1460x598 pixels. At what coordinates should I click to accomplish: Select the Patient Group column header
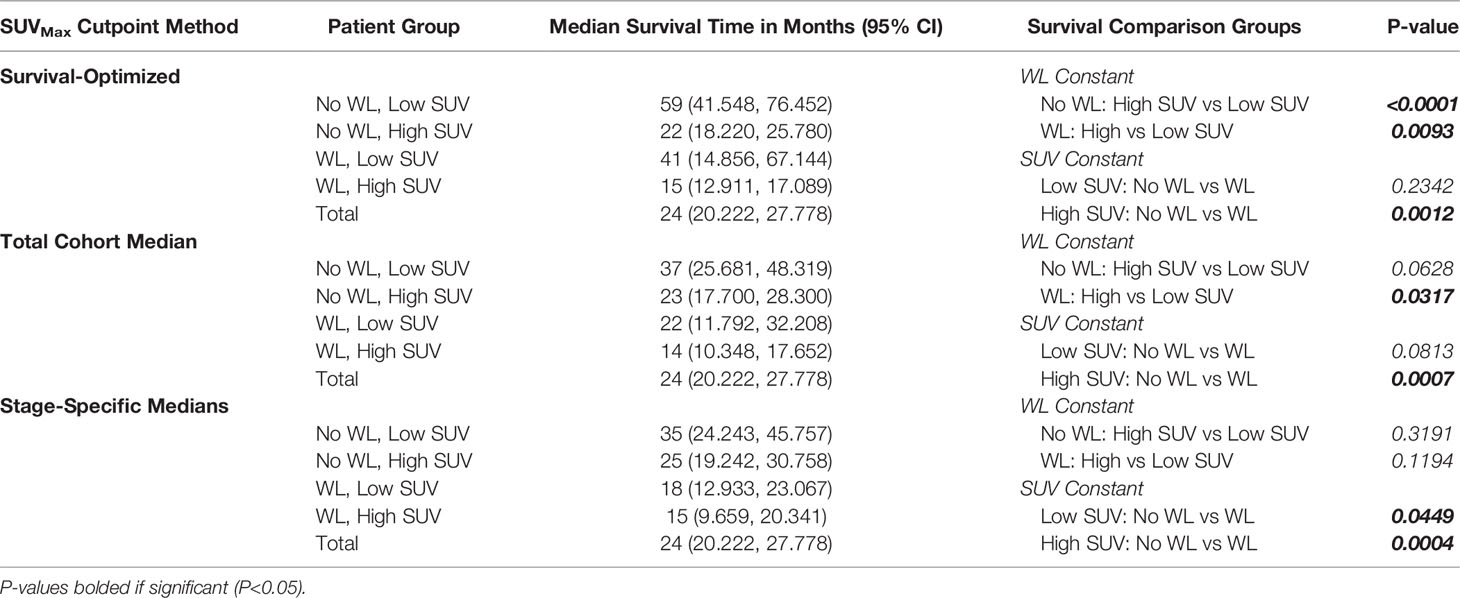[x=394, y=27]
